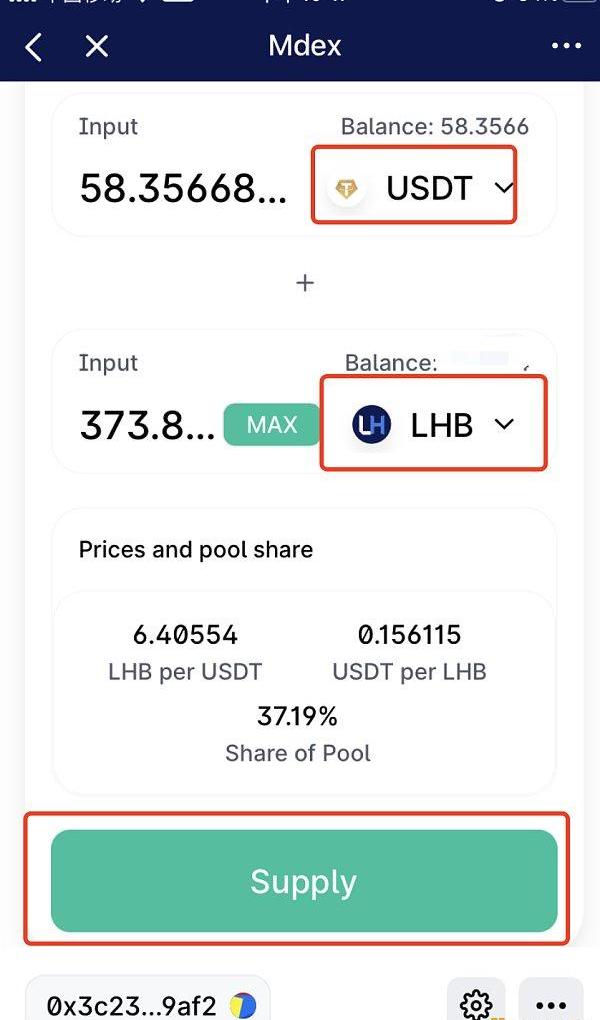
Task: Expand the USDT dropdown chevron
Action: click(x=504, y=187)
